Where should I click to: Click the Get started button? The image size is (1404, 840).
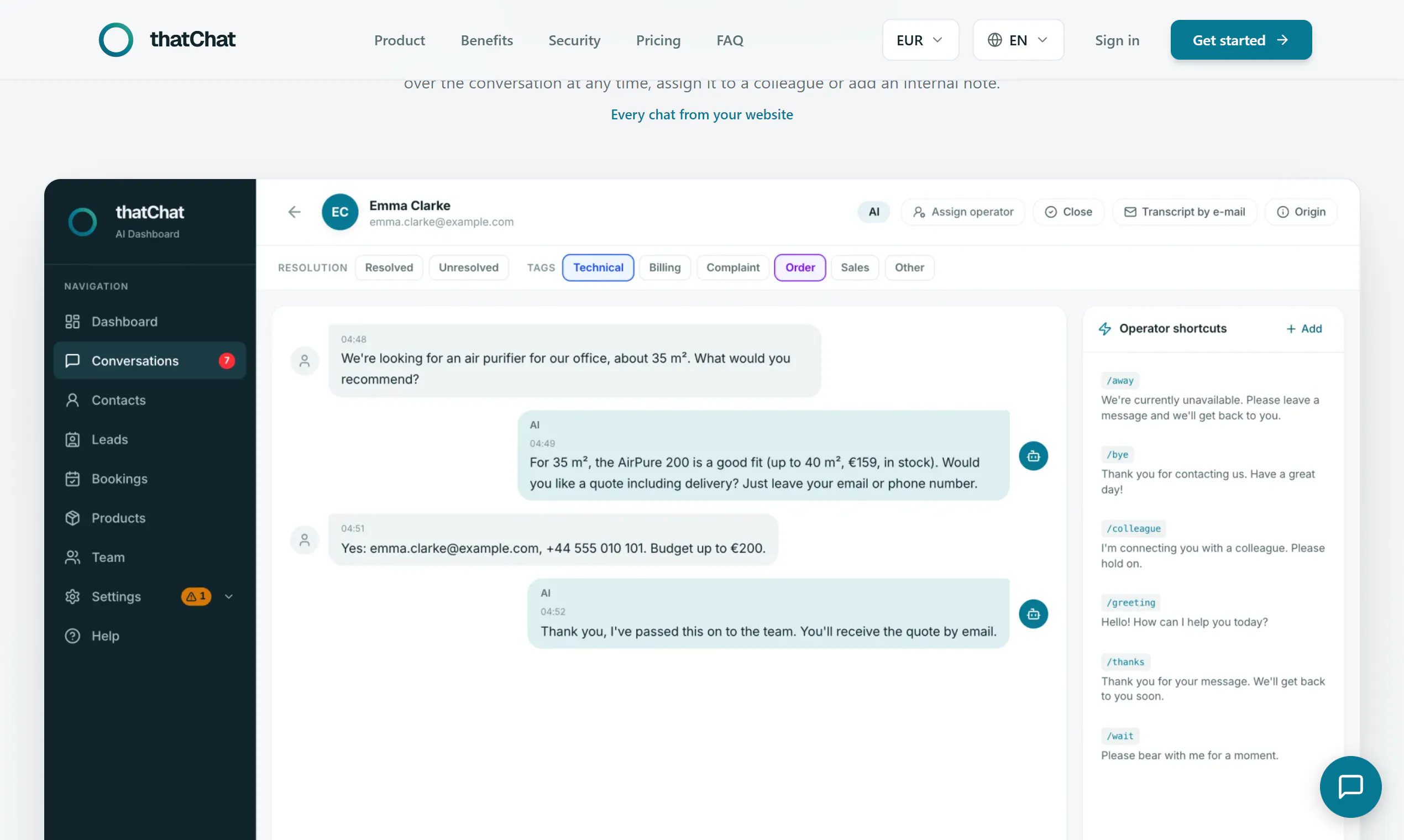click(x=1240, y=40)
